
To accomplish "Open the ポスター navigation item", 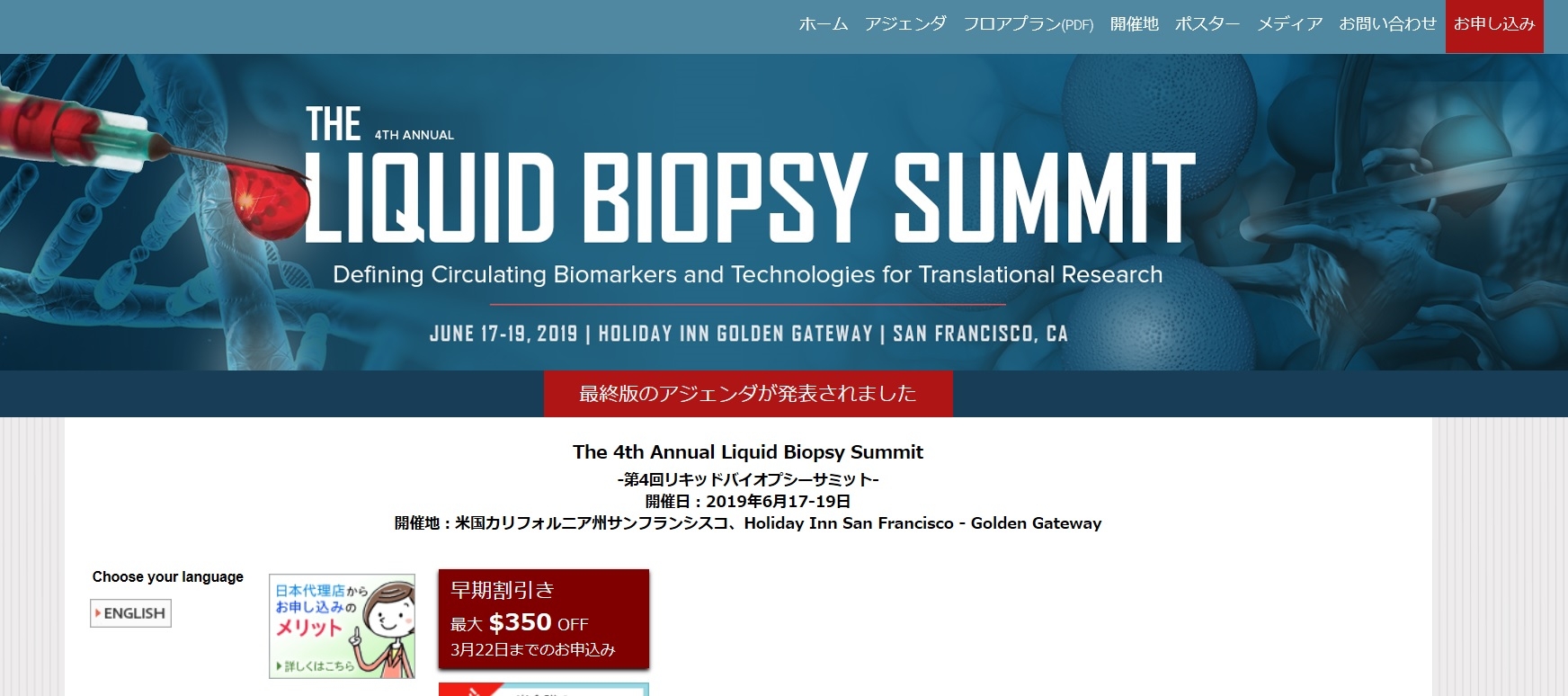I will click(1207, 24).
